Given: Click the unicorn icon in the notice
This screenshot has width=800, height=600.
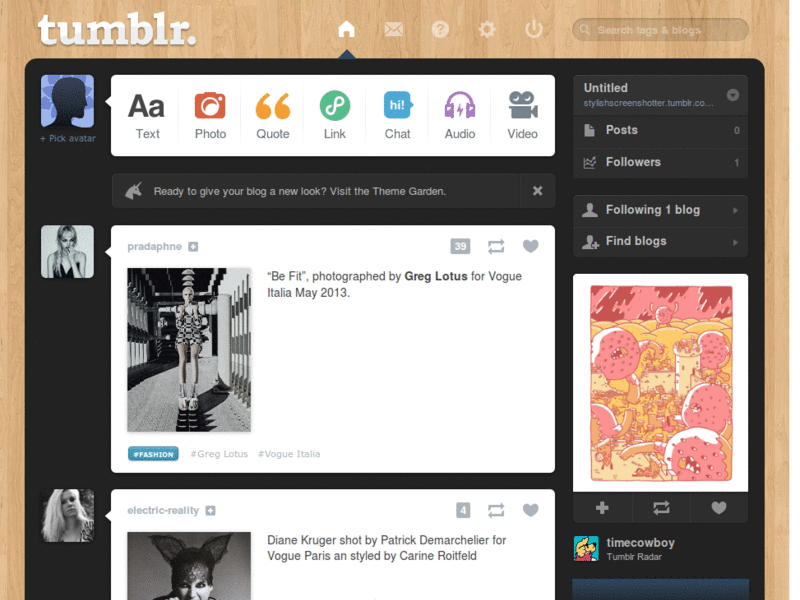Looking at the screenshot, I should point(133,191).
